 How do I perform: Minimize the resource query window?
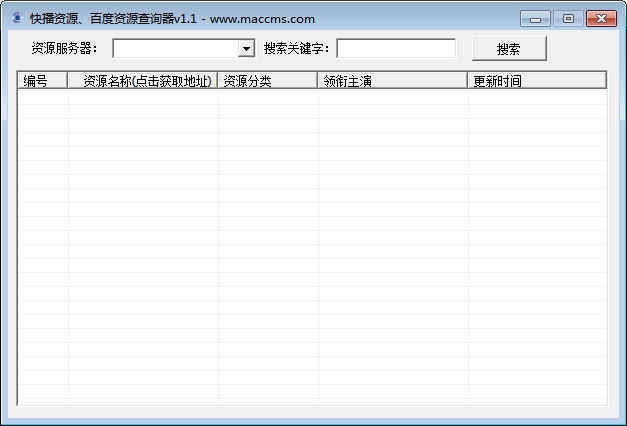535,18
